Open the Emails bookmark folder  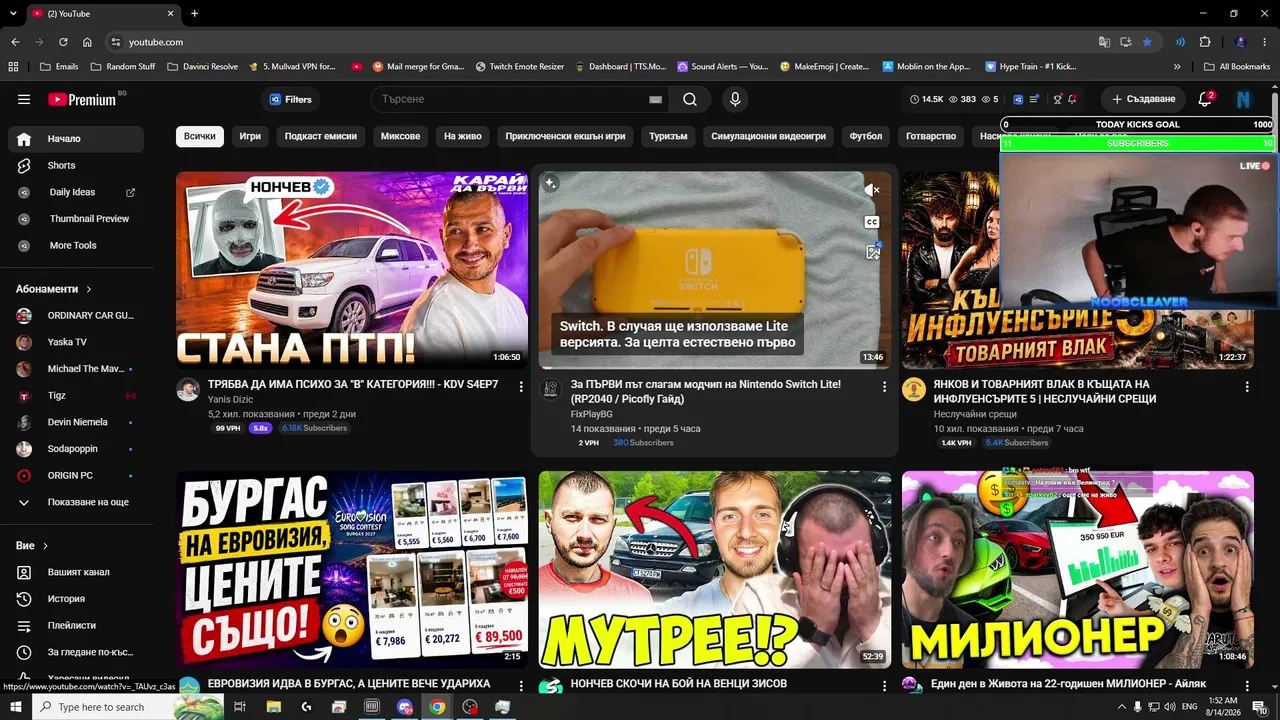59,67
